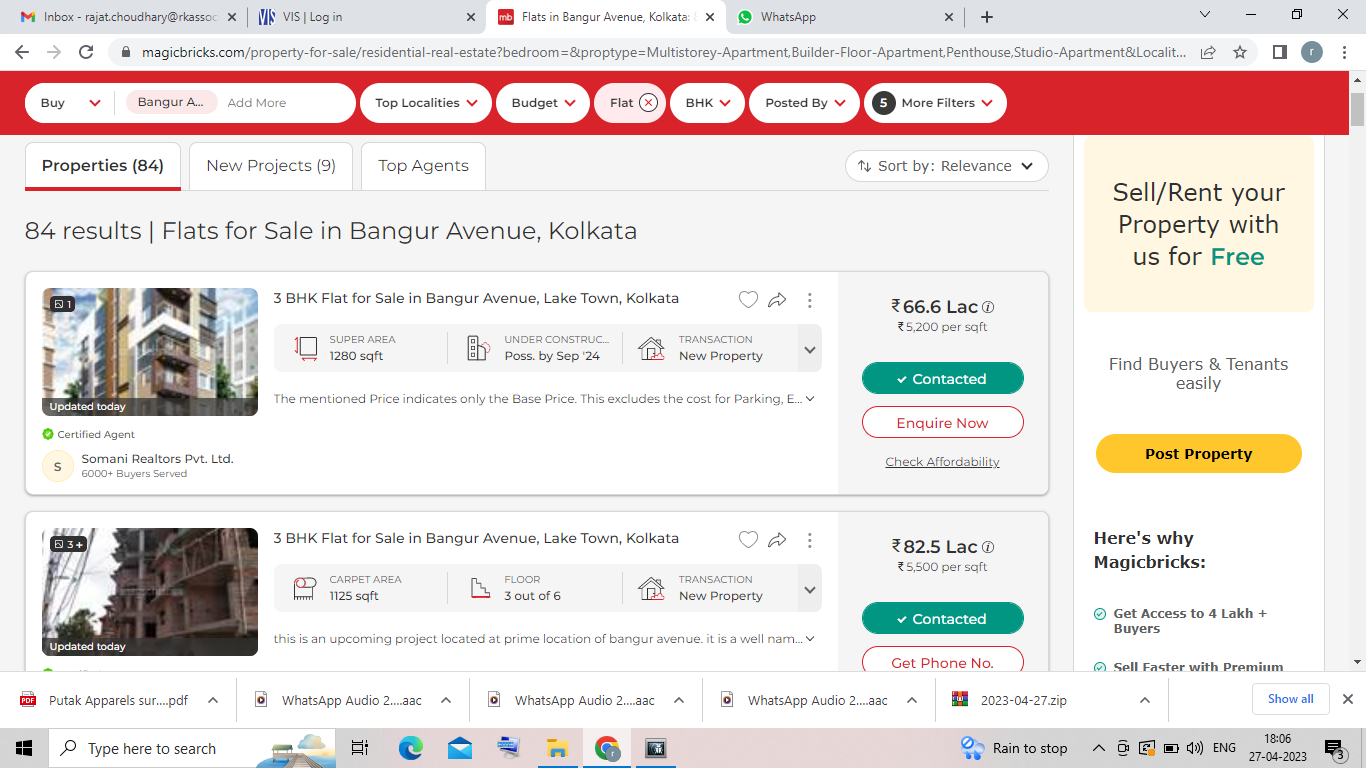
Task: Open the BHK filter dropdown
Action: 708,103
